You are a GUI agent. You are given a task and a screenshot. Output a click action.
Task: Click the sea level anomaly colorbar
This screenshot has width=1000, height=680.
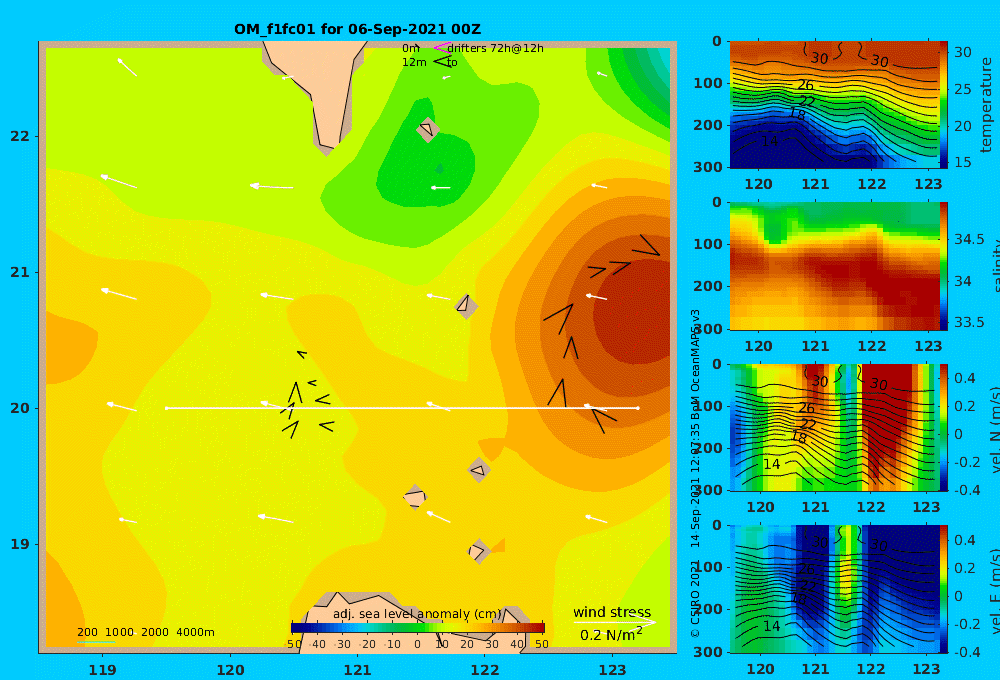coord(418,627)
